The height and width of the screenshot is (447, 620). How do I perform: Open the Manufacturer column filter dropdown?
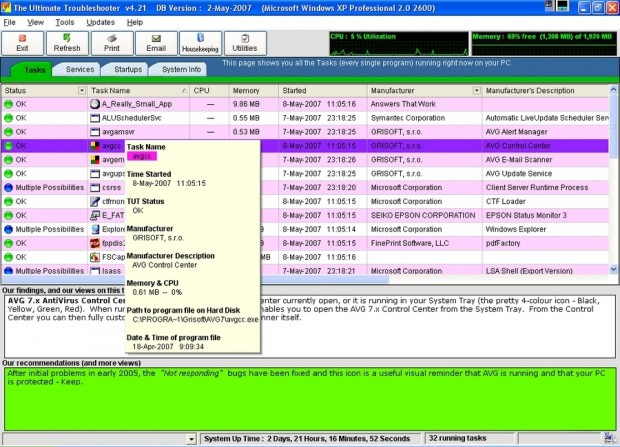(x=476, y=91)
